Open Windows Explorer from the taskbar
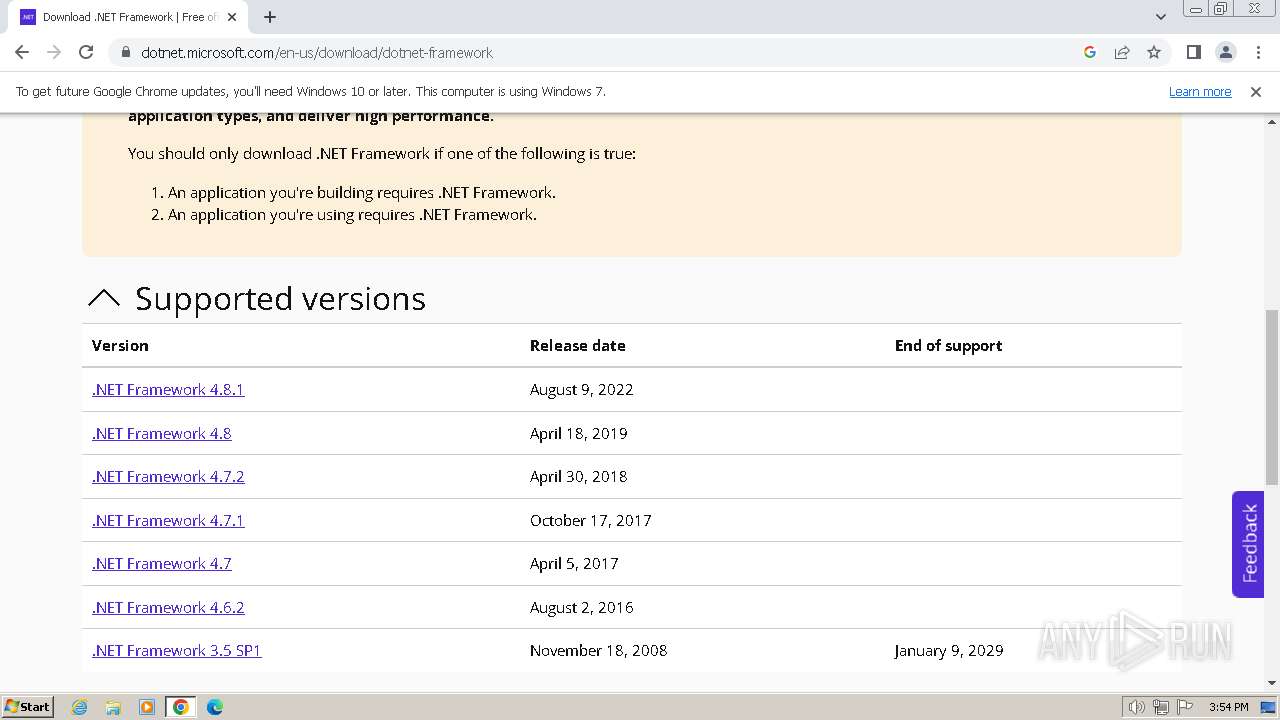Image resolution: width=1280 pixels, height=720 pixels. click(x=113, y=707)
